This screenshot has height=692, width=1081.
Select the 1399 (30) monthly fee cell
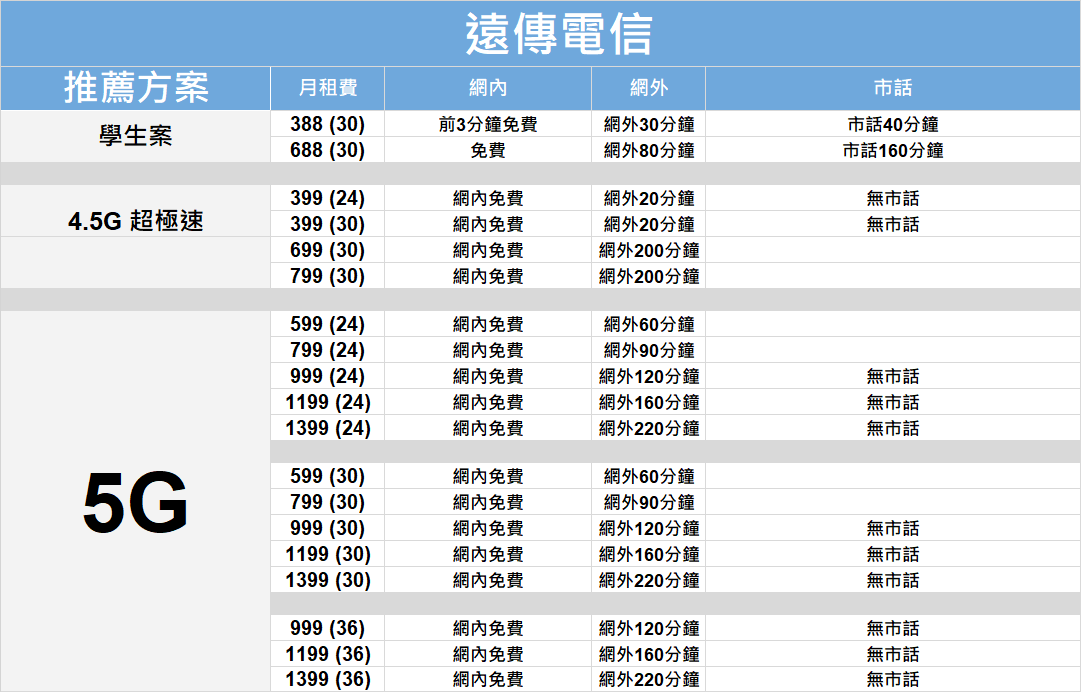point(327,580)
